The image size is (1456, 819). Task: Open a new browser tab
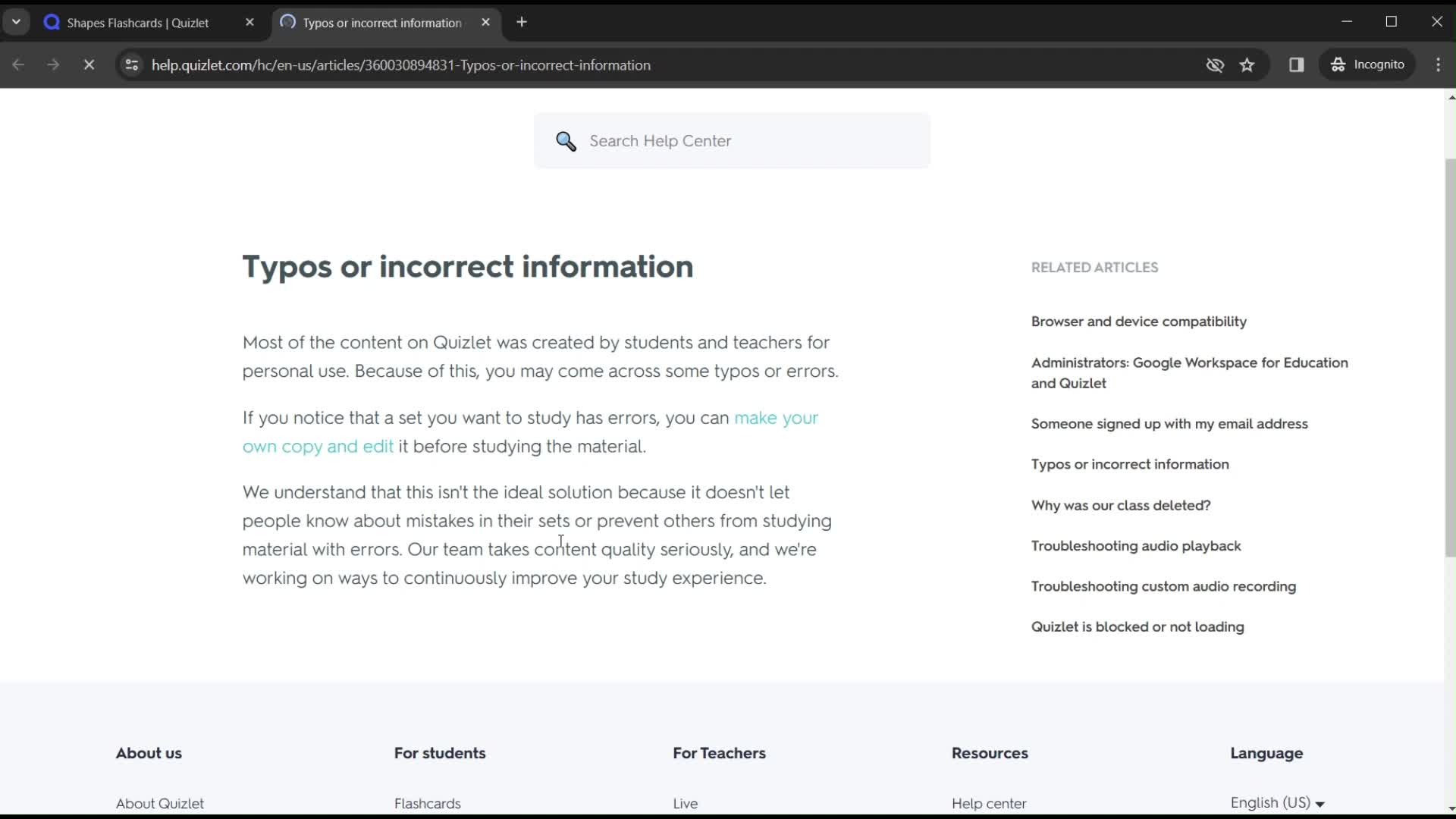point(522,22)
